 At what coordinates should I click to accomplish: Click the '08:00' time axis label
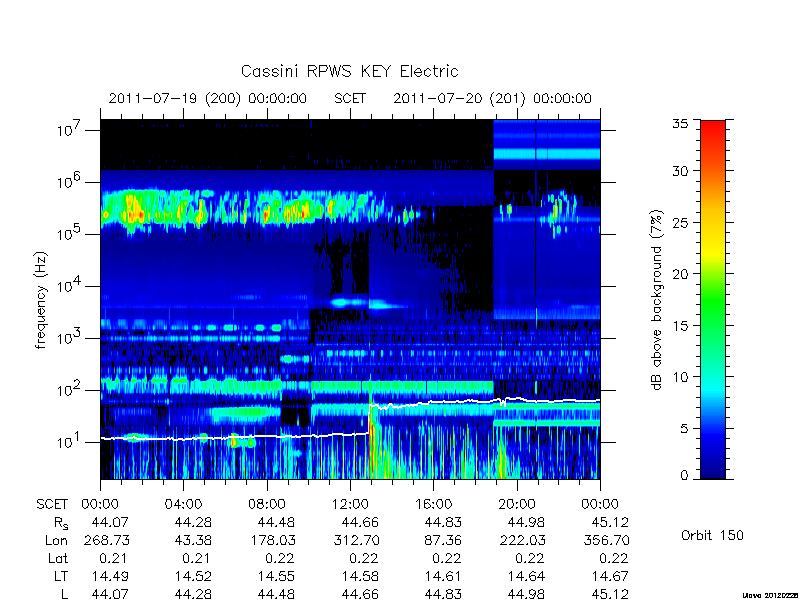pos(267,504)
